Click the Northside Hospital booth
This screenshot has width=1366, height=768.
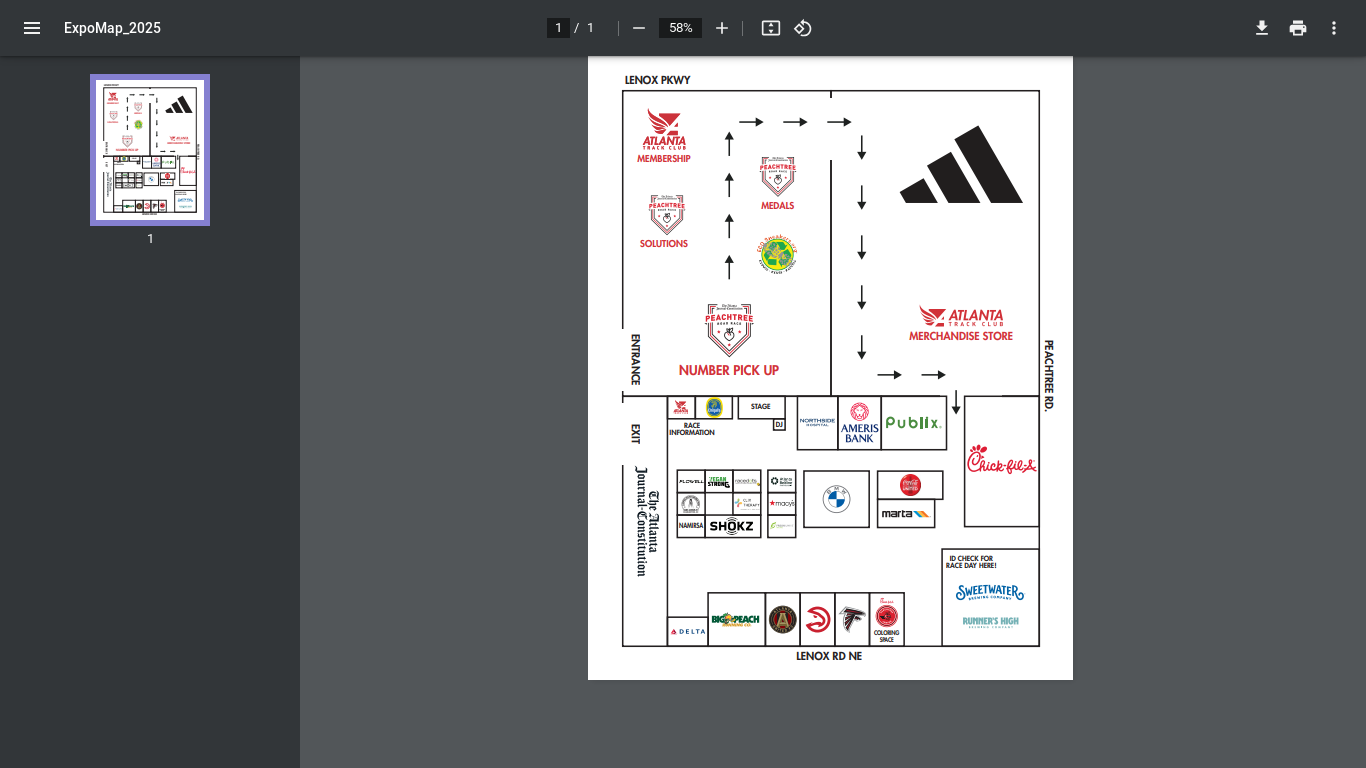pyautogui.click(x=817, y=423)
